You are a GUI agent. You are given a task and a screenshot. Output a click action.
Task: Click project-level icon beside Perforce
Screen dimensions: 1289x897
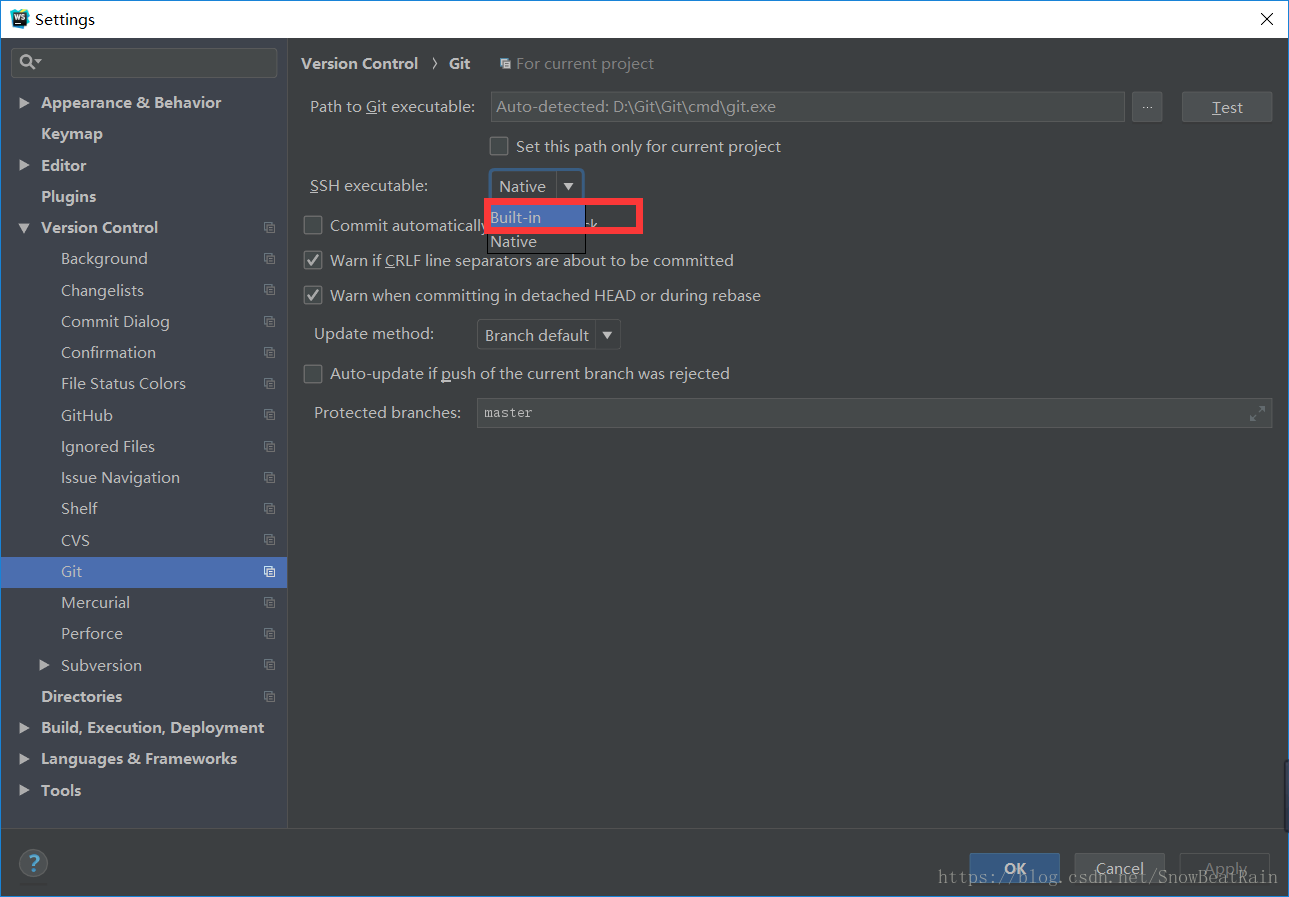[x=269, y=634]
